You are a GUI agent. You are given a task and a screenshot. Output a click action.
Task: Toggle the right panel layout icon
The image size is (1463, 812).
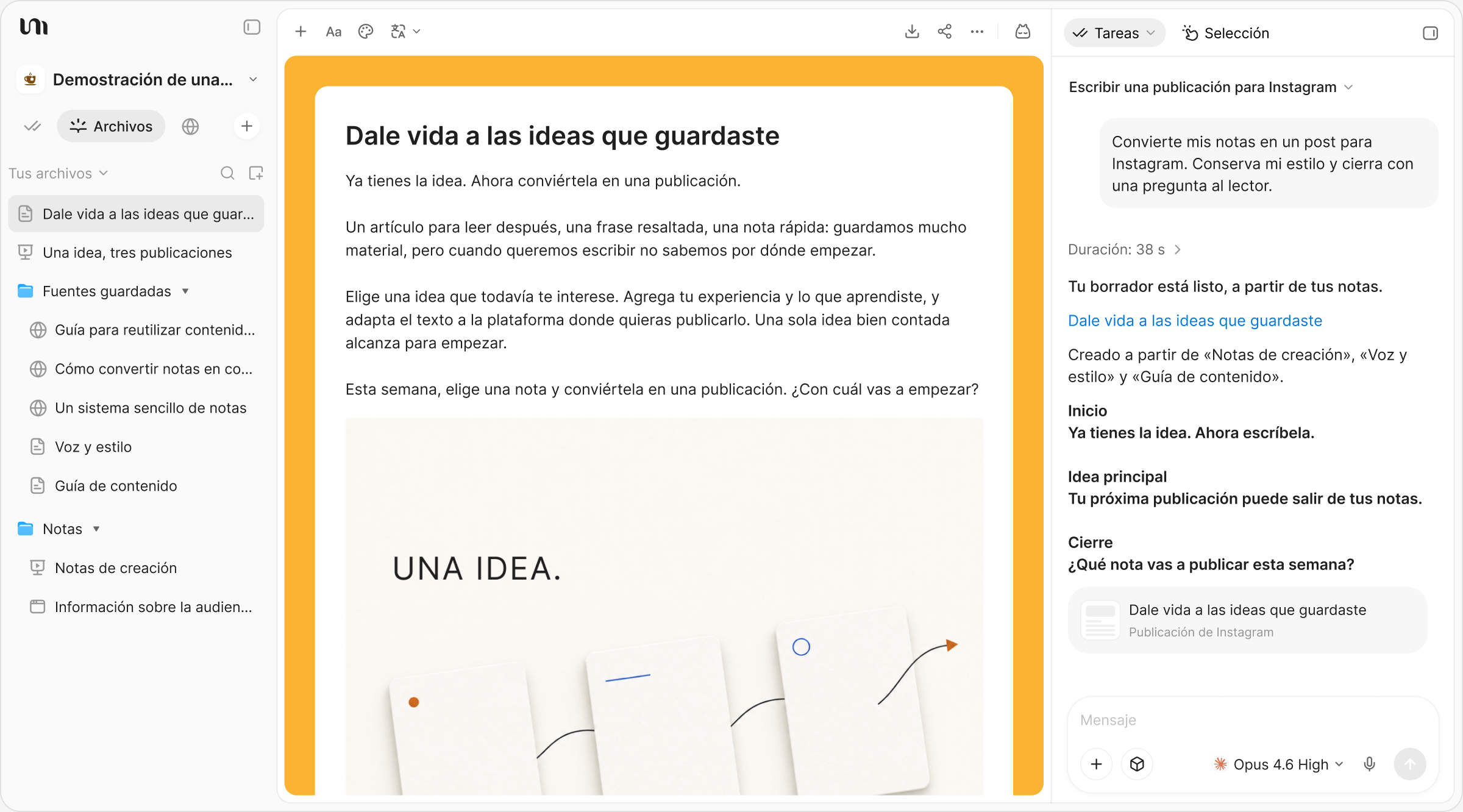[1430, 33]
